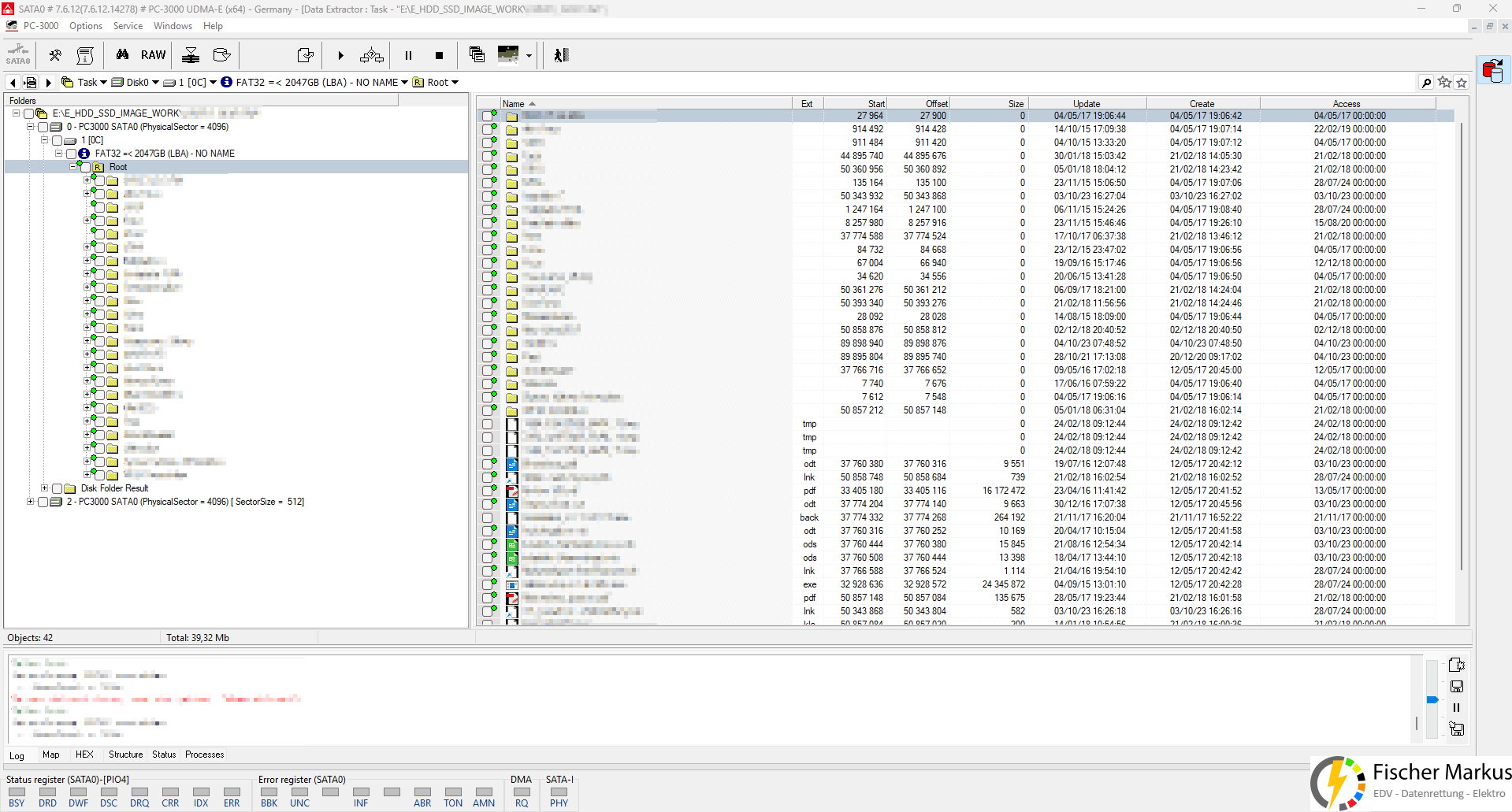The height and width of the screenshot is (812, 1512).
Task: Navigate back with left arrow button
Action: coord(13,83)
